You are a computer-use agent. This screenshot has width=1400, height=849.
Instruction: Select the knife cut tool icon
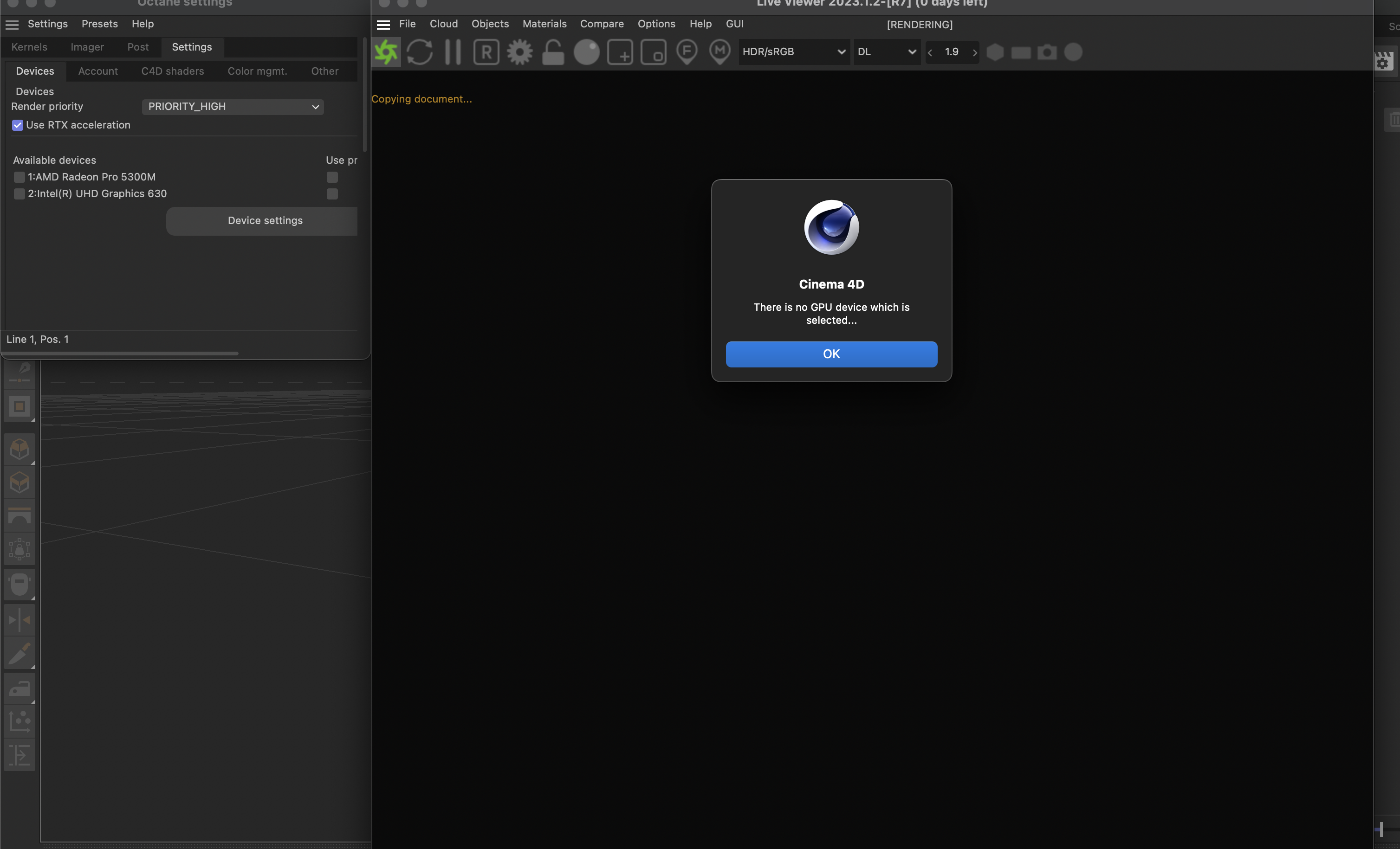tap(19, 653)
